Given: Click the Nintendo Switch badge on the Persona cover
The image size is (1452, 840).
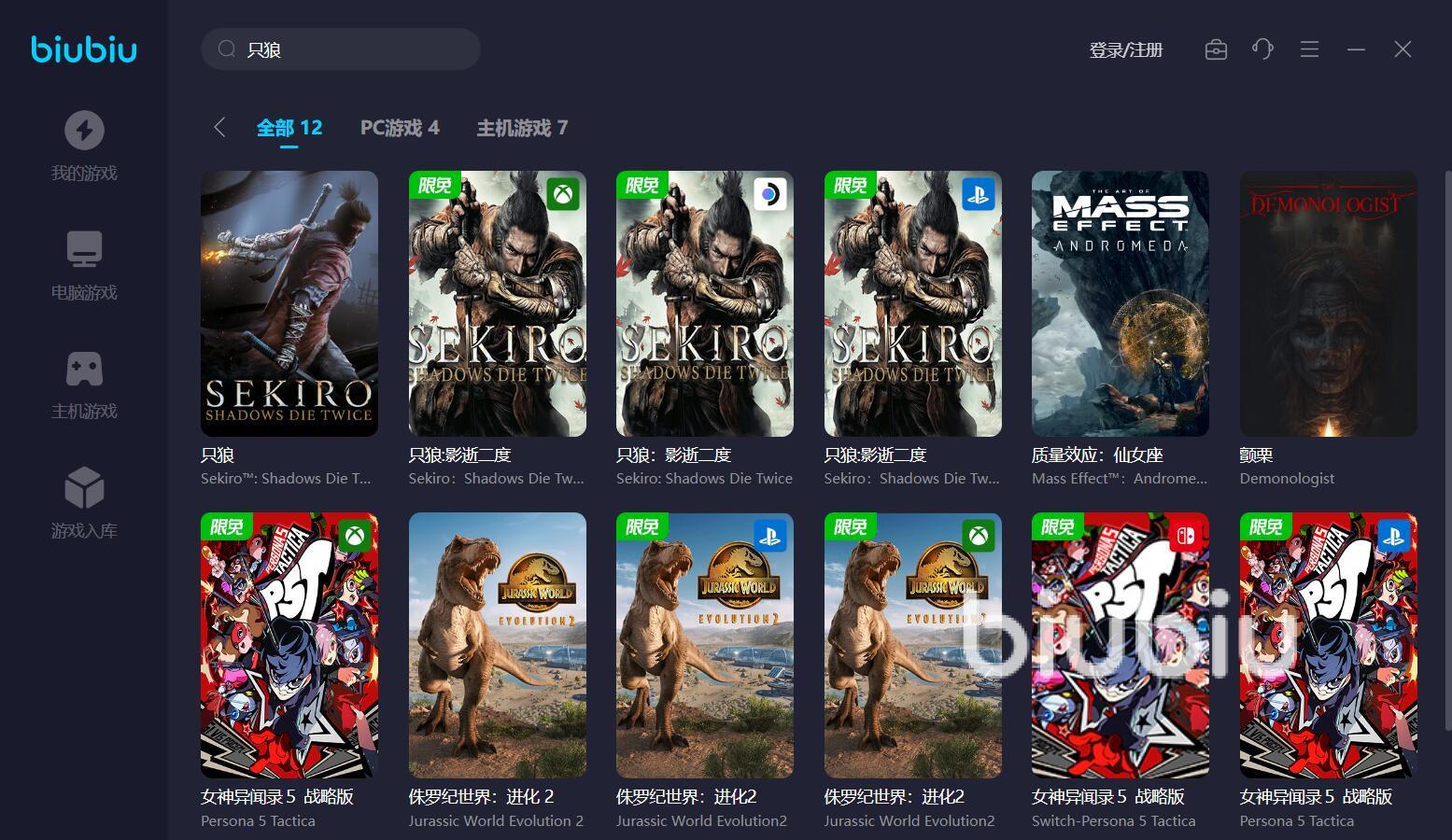Looking at the screenshot, I should click(1186, 536).
